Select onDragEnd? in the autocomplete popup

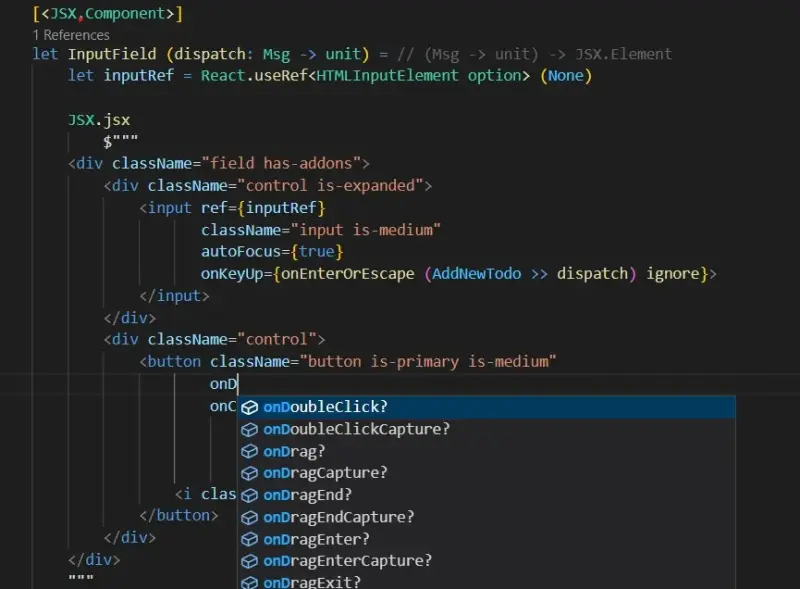coord(310,495)
